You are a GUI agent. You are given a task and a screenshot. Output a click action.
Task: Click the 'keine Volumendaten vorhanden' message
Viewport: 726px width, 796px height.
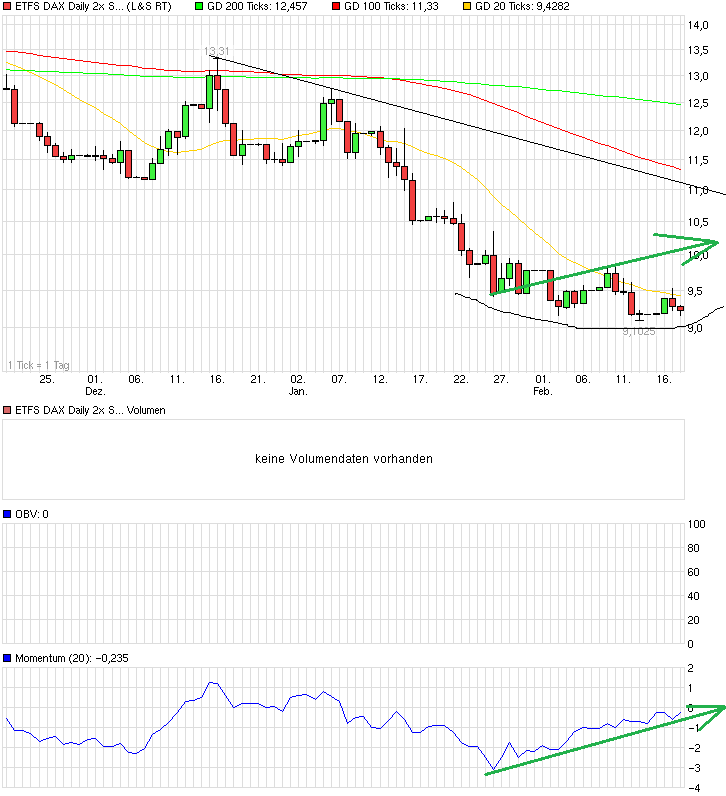[x=342, y=459]
